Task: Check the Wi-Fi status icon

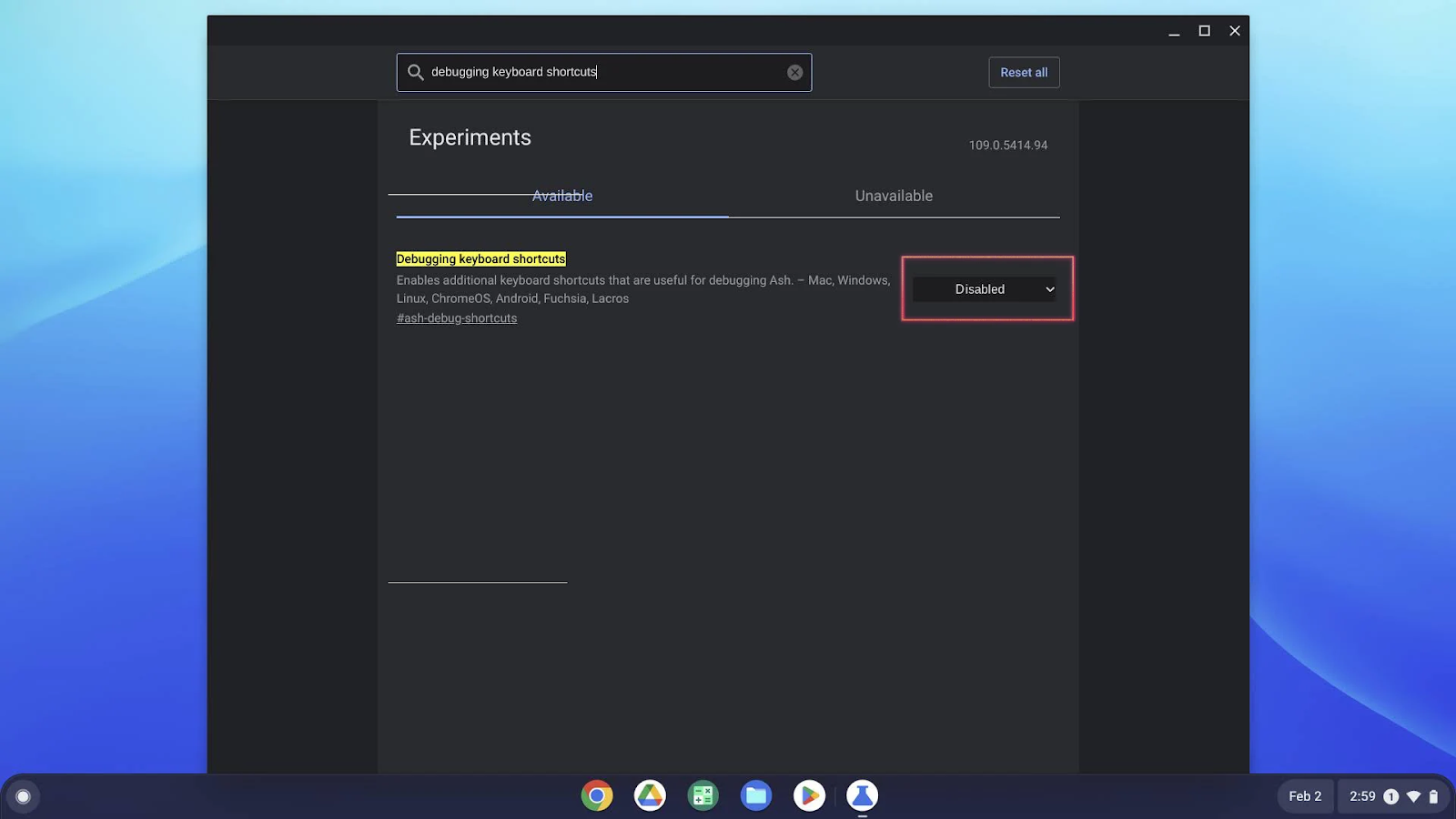Action: (x=1413, y=797)
